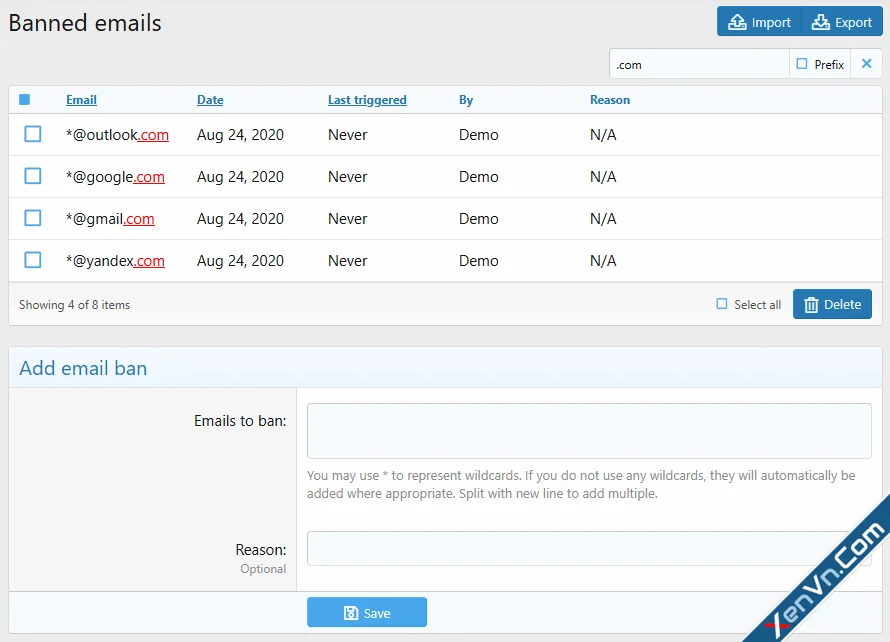Check the header select-all box

[x=23, y=99]
